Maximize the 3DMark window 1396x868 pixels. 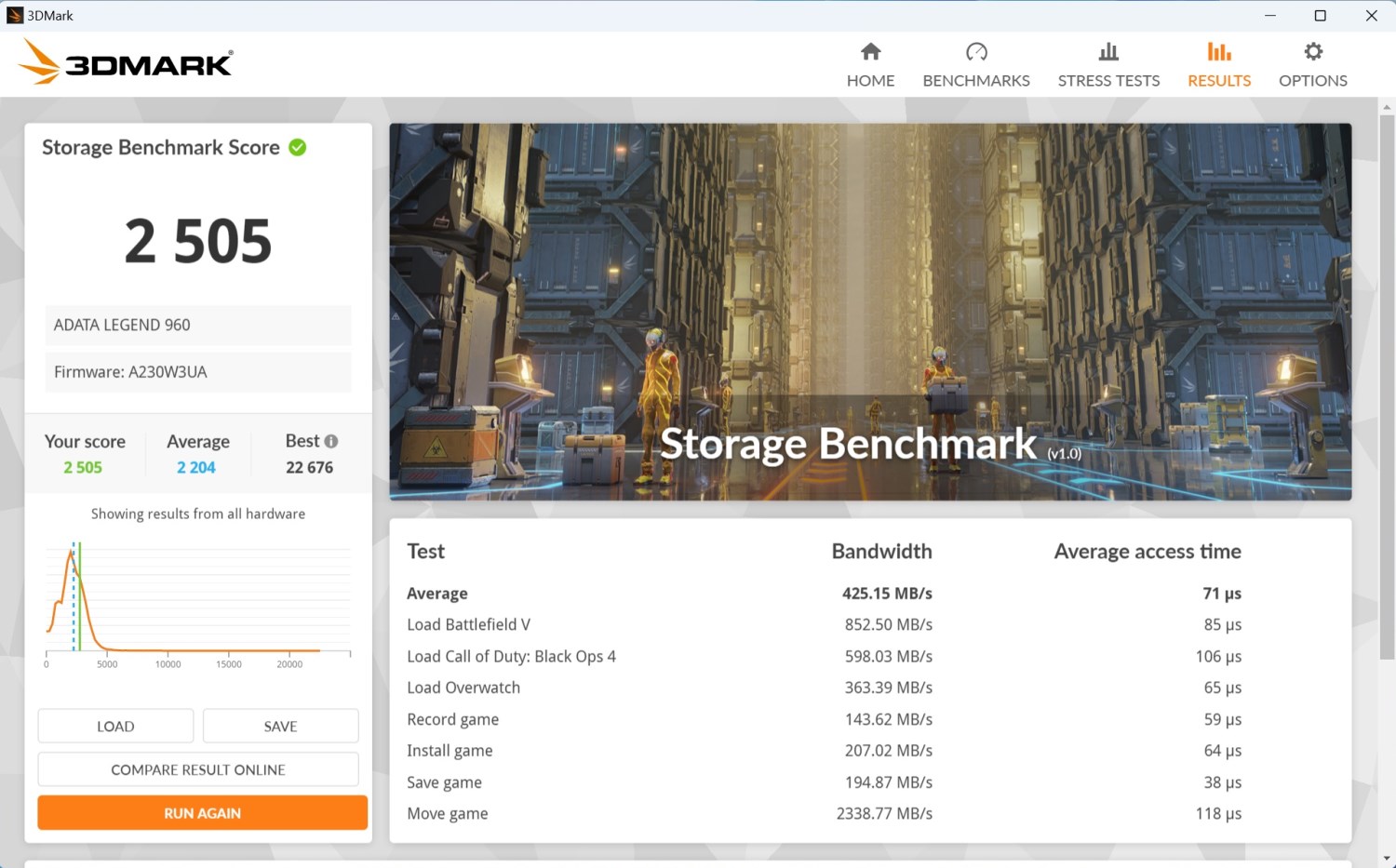1320,16
